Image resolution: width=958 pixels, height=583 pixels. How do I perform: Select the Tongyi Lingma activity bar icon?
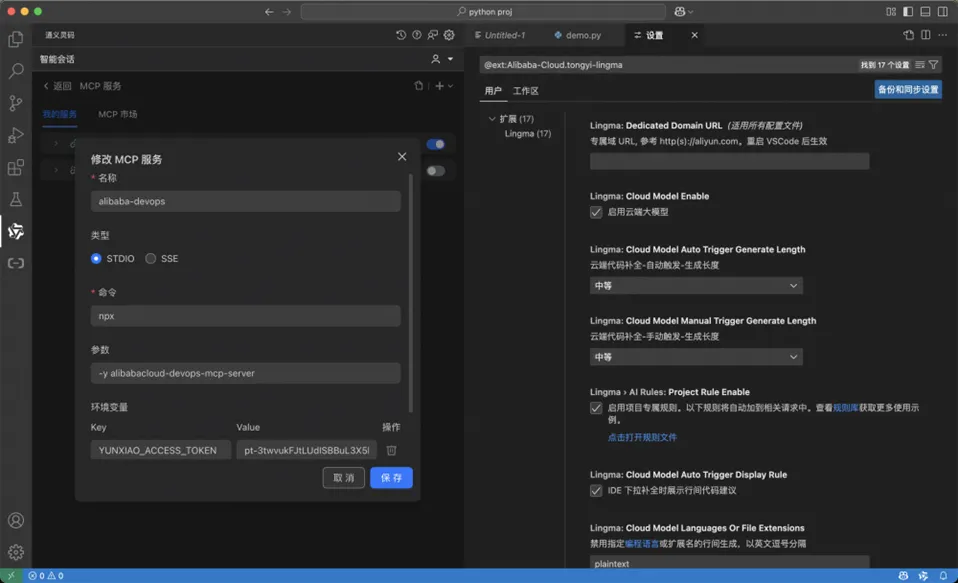pos(16,231)
